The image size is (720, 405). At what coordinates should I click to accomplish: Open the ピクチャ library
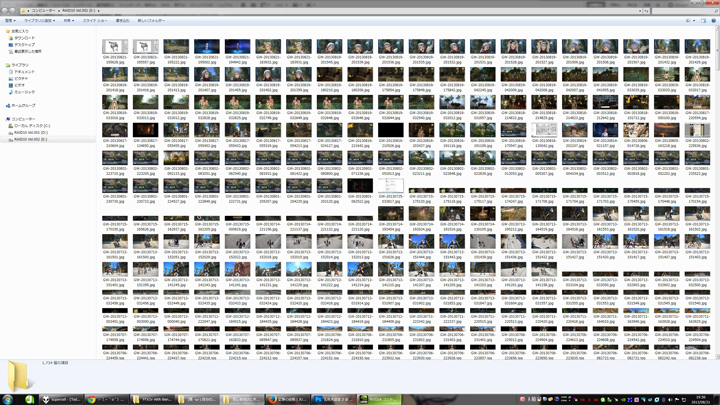(x=21, y=79)
